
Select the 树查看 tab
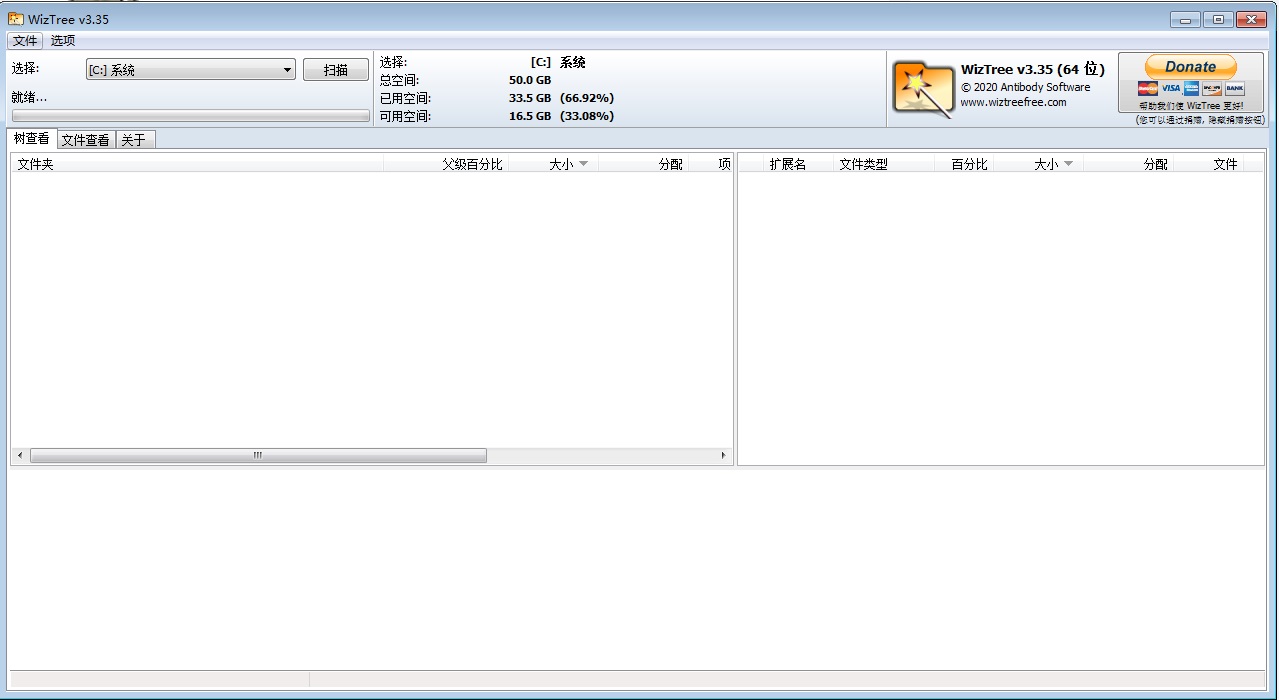point(30,139)
